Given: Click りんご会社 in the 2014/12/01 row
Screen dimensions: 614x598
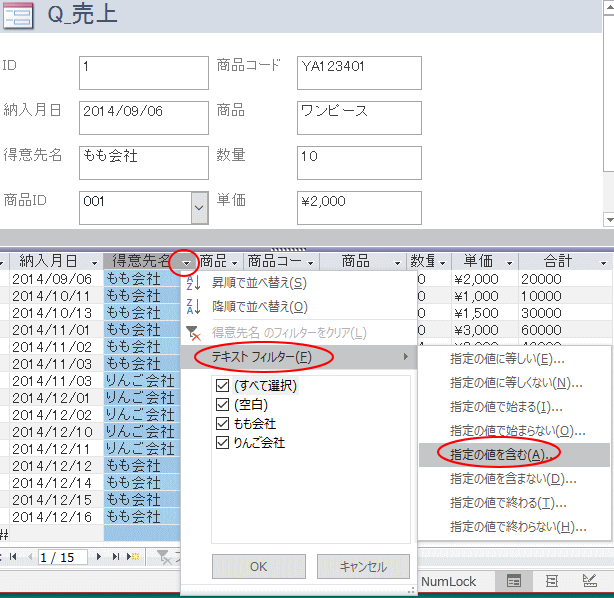Looking at the screenshot, I should point(142,398).
